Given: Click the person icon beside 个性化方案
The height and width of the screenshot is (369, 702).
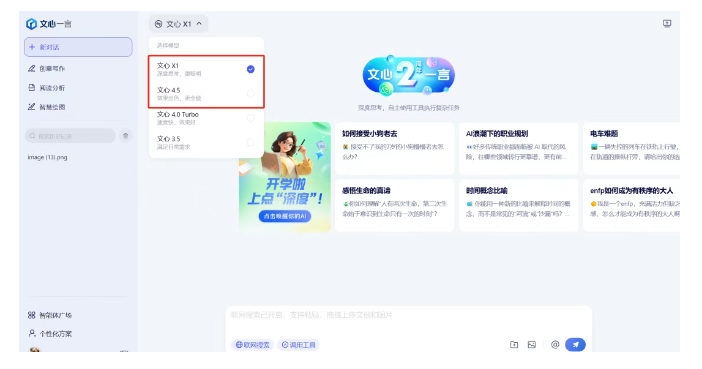Looking at the screenshot, I should [x=31, y=333].
